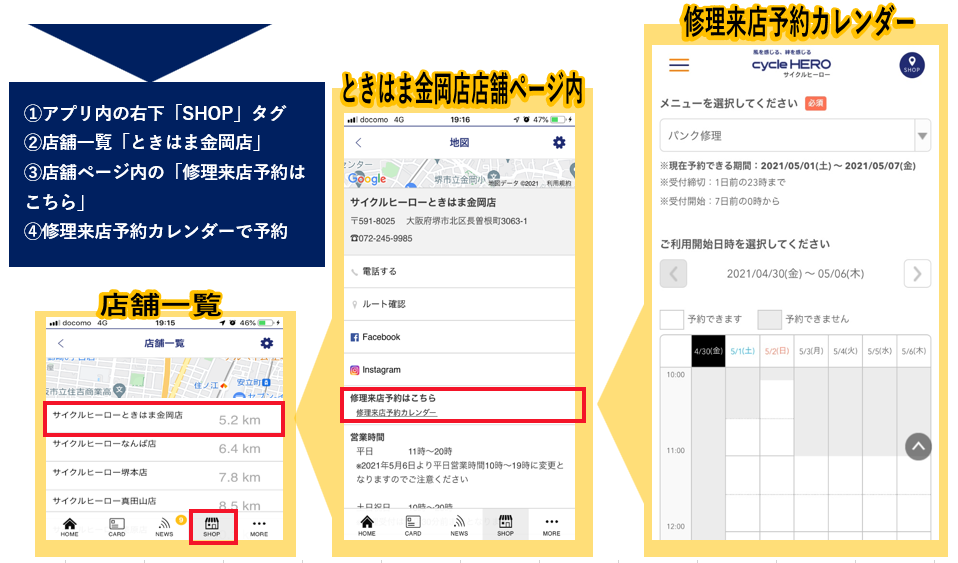The height and width of the screenshot is (563, 958).
Task: Select the 5/4(火) date column header
Action: [x=845, y=351]
